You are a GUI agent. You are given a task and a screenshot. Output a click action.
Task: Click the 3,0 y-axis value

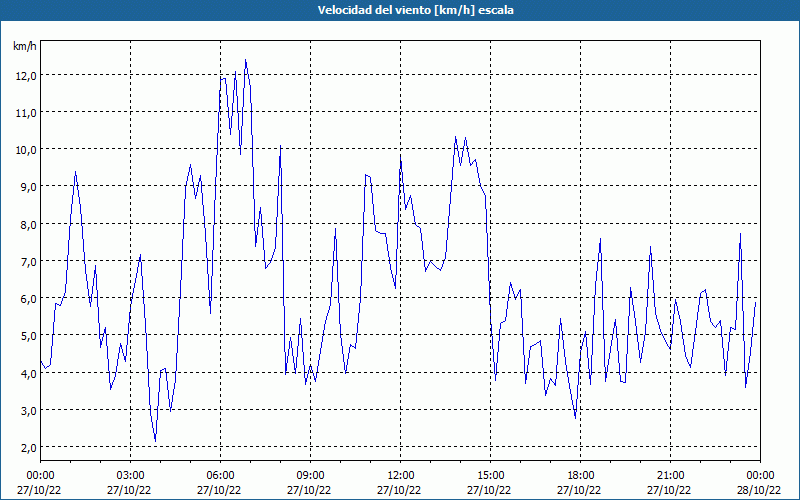(29, 411)
